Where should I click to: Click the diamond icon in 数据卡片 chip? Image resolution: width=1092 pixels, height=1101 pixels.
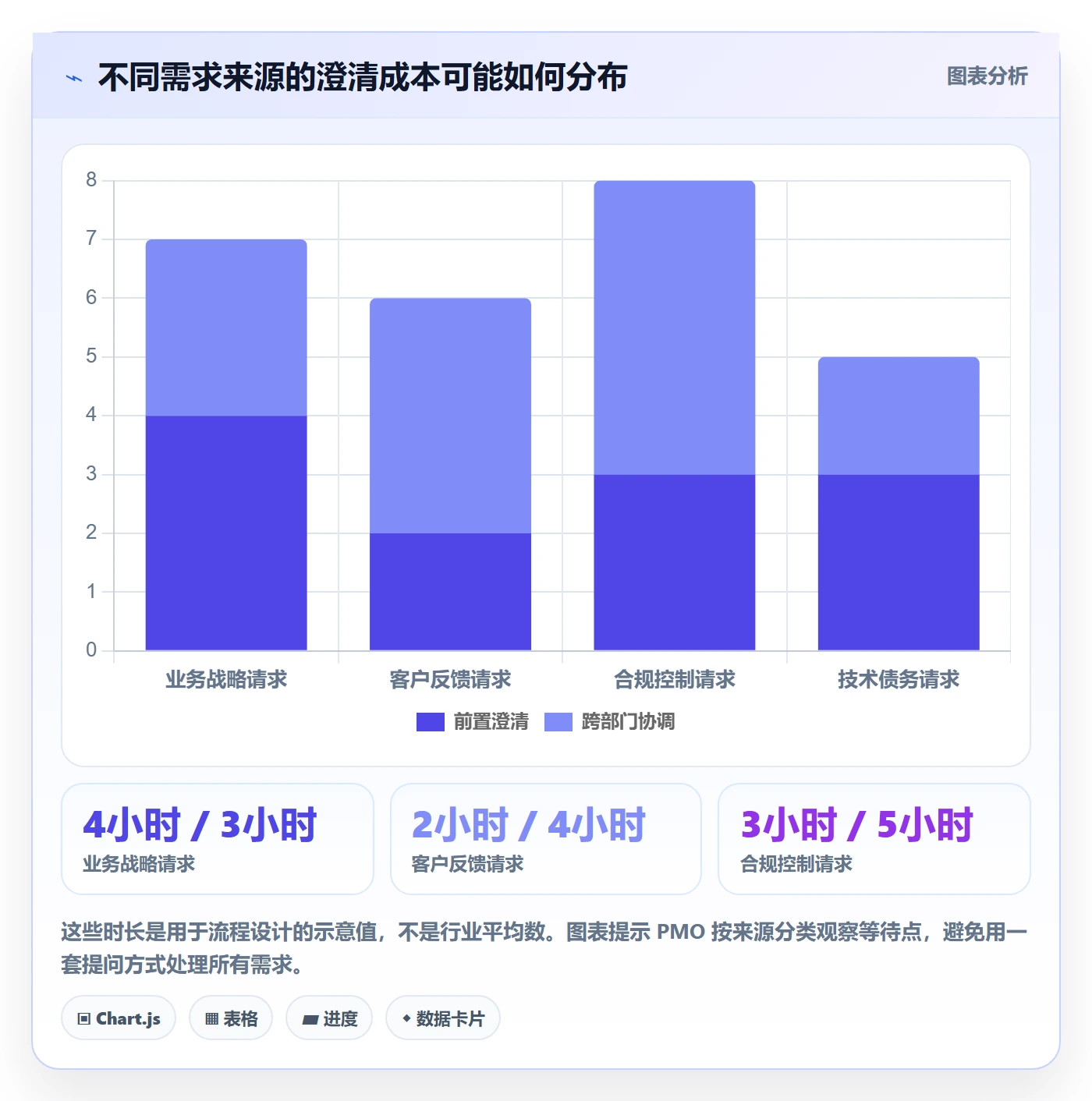click(x=406, y=1018)
